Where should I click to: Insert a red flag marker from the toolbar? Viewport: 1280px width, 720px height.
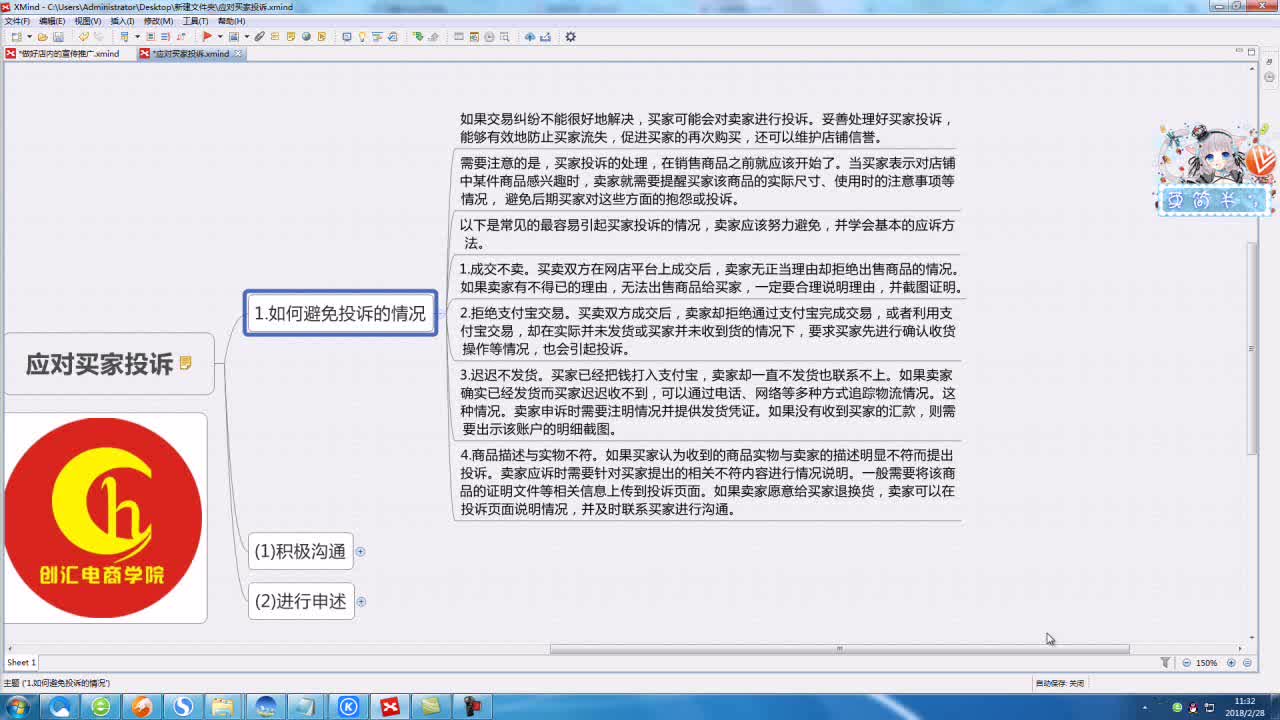click(x=207, y=36)
